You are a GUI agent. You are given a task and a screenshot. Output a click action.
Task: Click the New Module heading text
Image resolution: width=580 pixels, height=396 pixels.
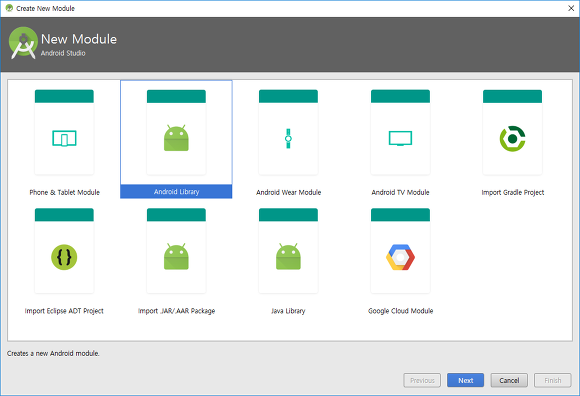point(79,39)
